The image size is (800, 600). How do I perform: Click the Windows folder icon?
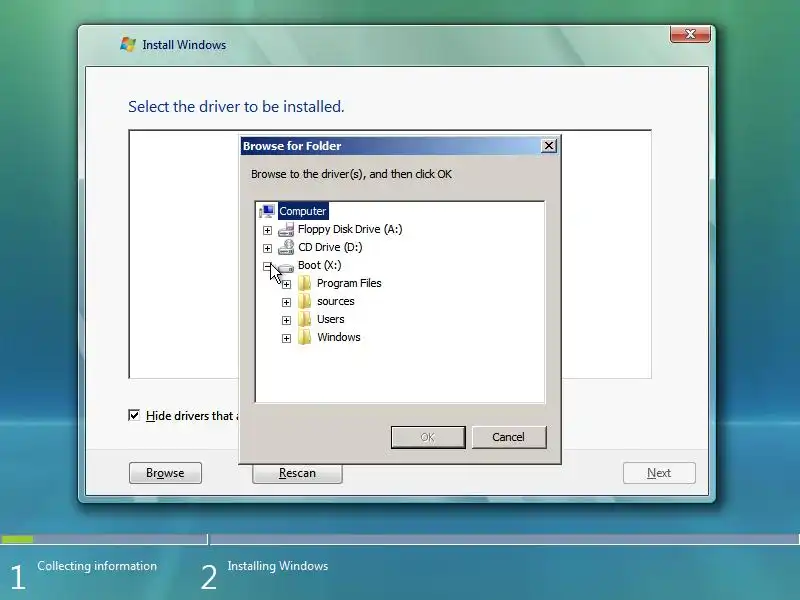click(x=305, y=337)
